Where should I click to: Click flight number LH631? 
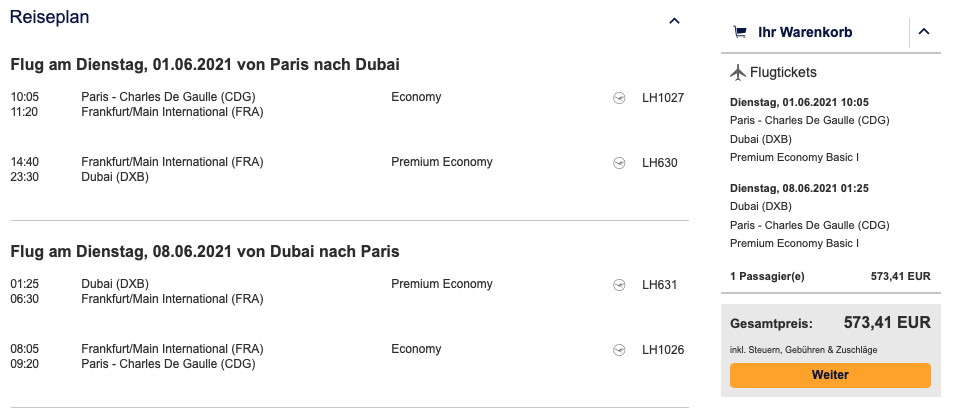[x=659, y=285]
